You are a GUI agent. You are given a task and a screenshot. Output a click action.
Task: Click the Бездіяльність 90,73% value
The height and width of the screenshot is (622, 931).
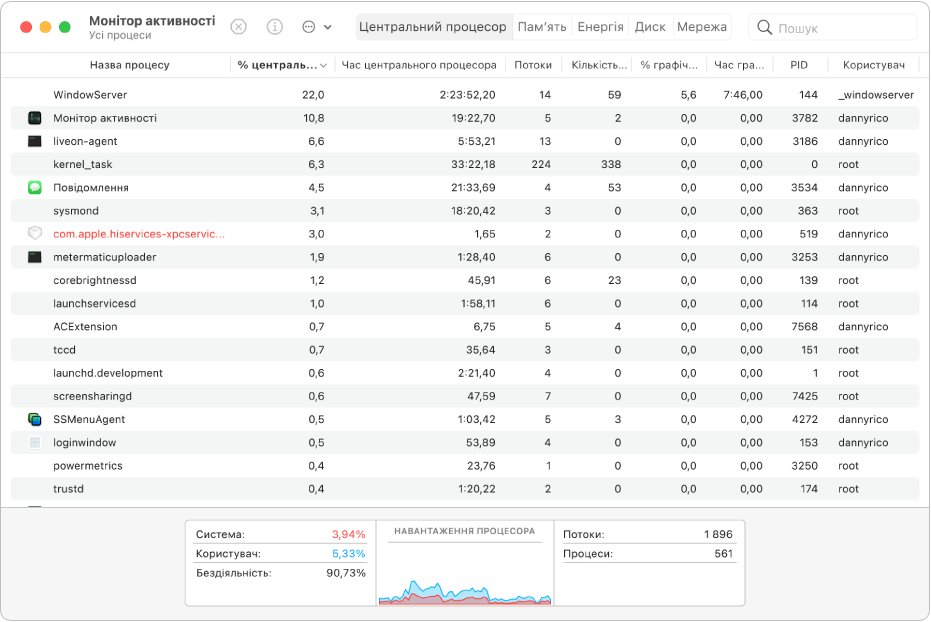pyautogui.click(x=346, y=573)
